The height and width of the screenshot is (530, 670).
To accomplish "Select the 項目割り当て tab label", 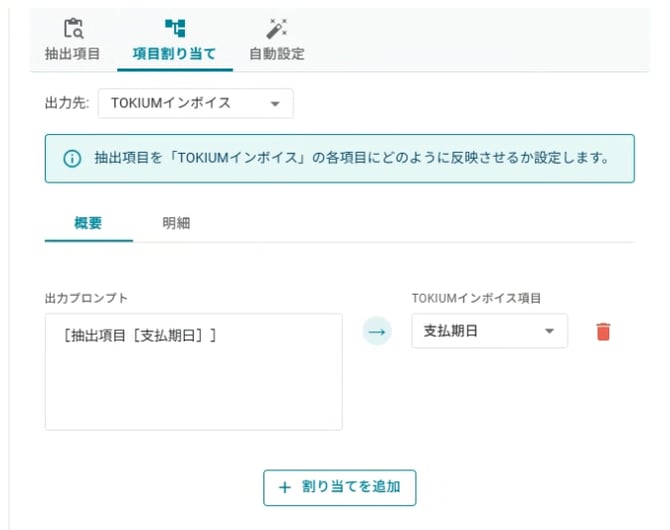I will point(174,54).
